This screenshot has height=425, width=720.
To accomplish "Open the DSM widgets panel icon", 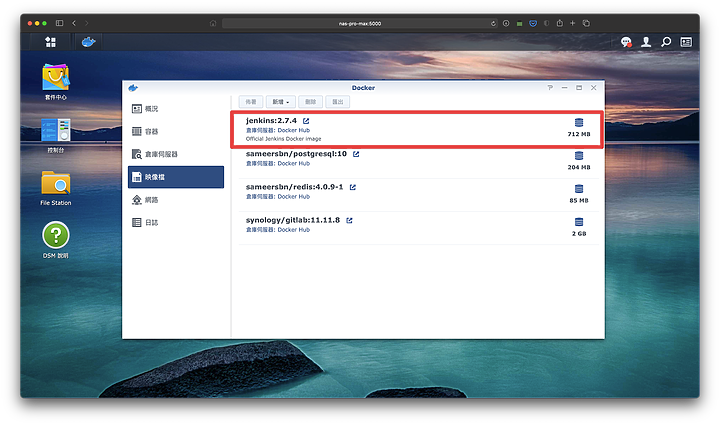I will [x=686, y=42].
